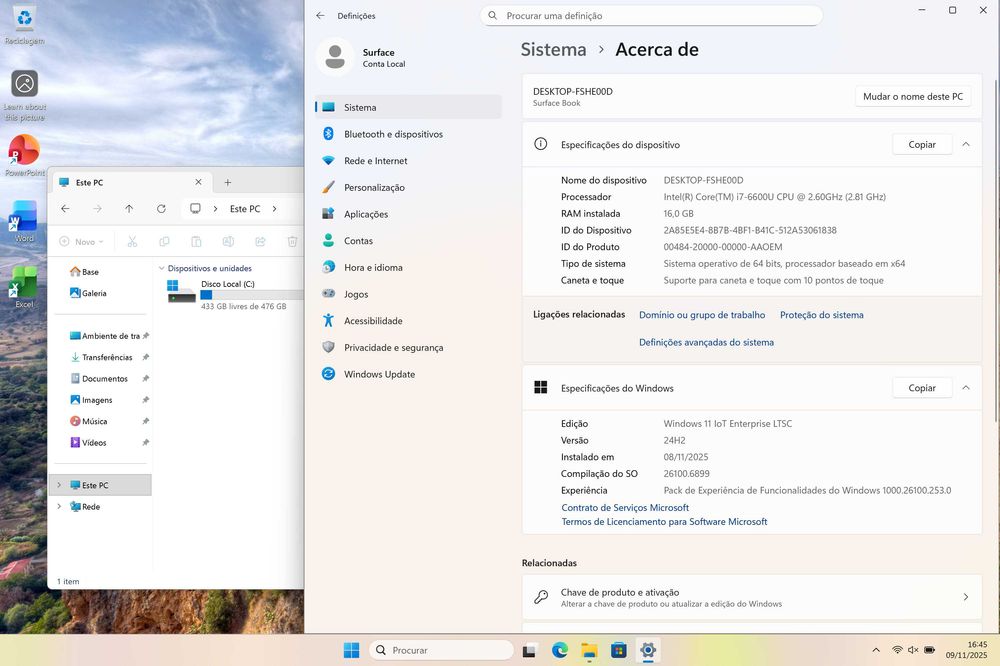Open Personalização settings page
This screenshot has width=1000, height=666.
(408, 188)
